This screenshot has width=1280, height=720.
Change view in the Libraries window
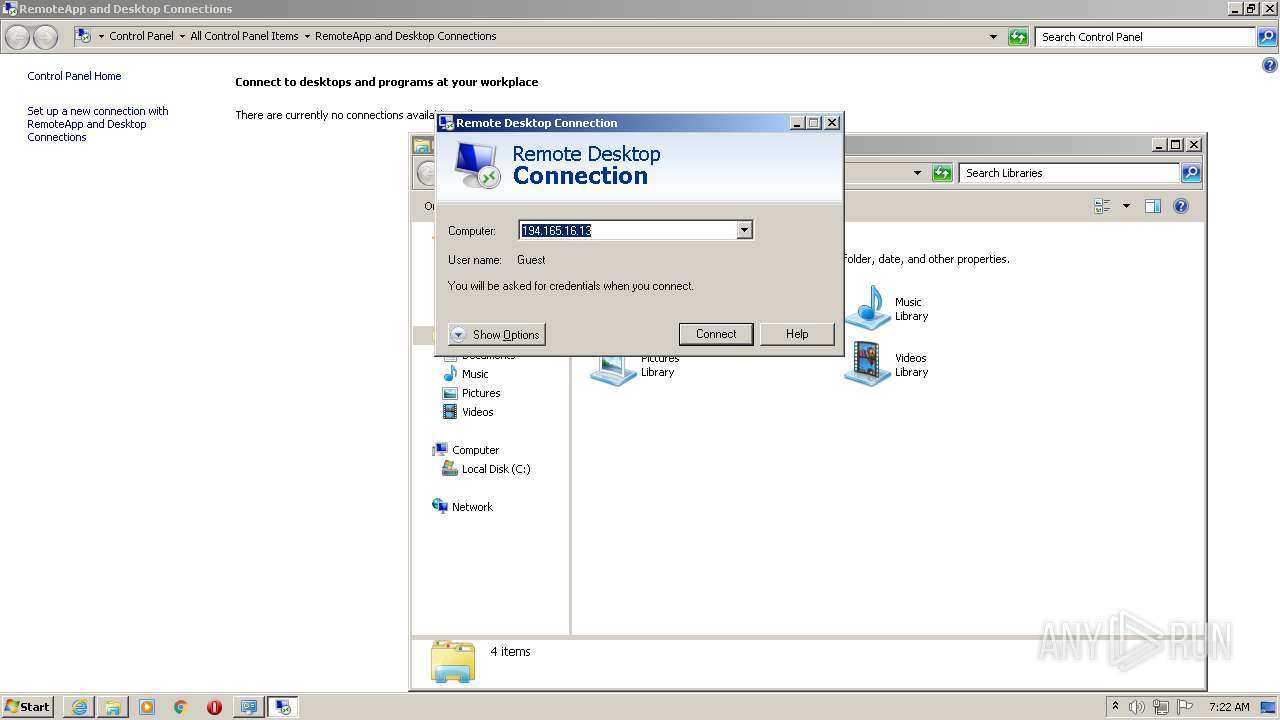[1103, 206]
